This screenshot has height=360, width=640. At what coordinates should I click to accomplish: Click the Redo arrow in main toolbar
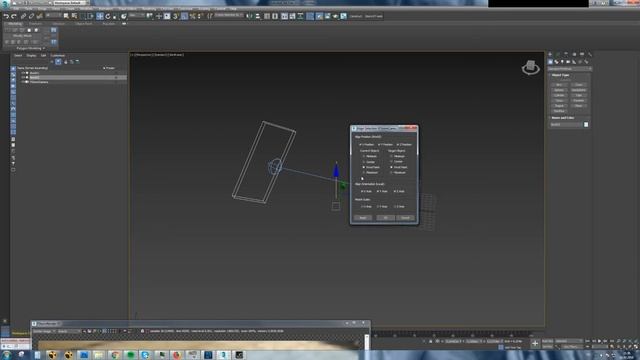click(x=13, y=16)
